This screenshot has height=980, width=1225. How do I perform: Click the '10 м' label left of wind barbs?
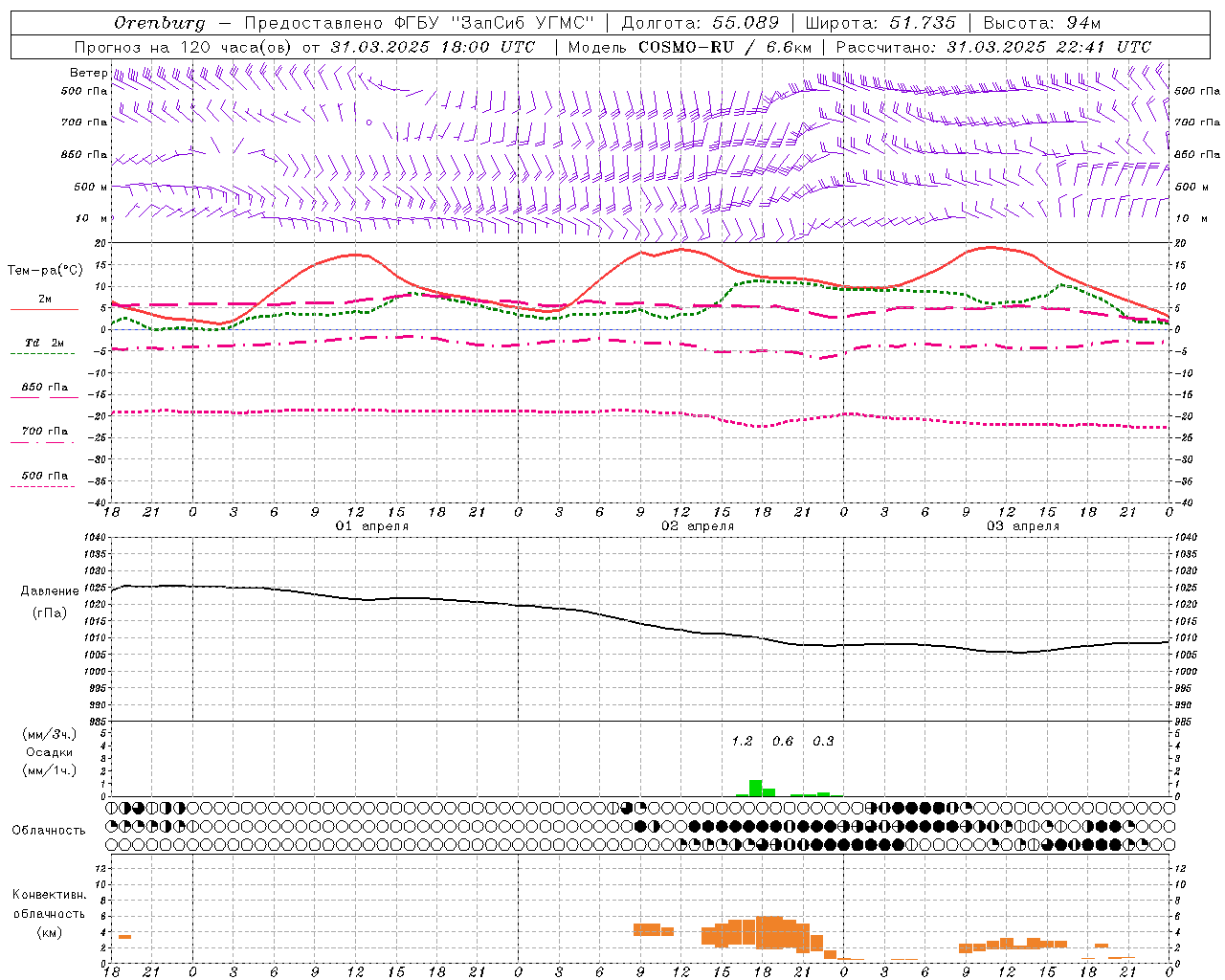point(91,218)
